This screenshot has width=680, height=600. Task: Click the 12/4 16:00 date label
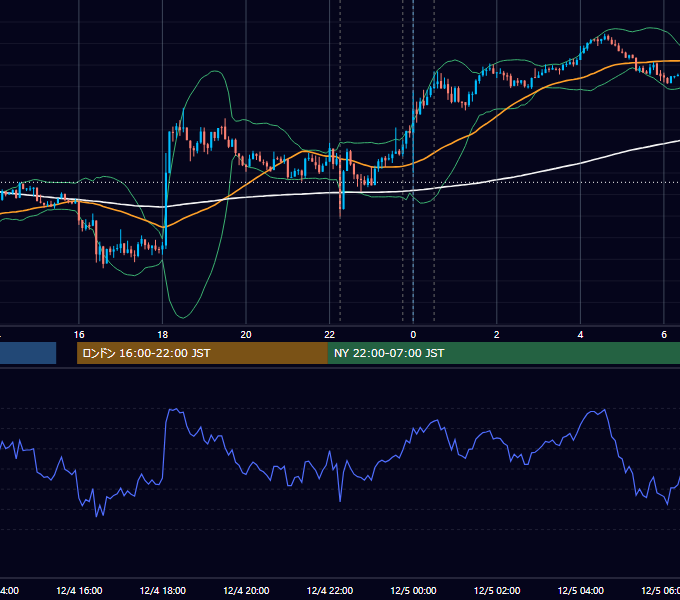79,590
